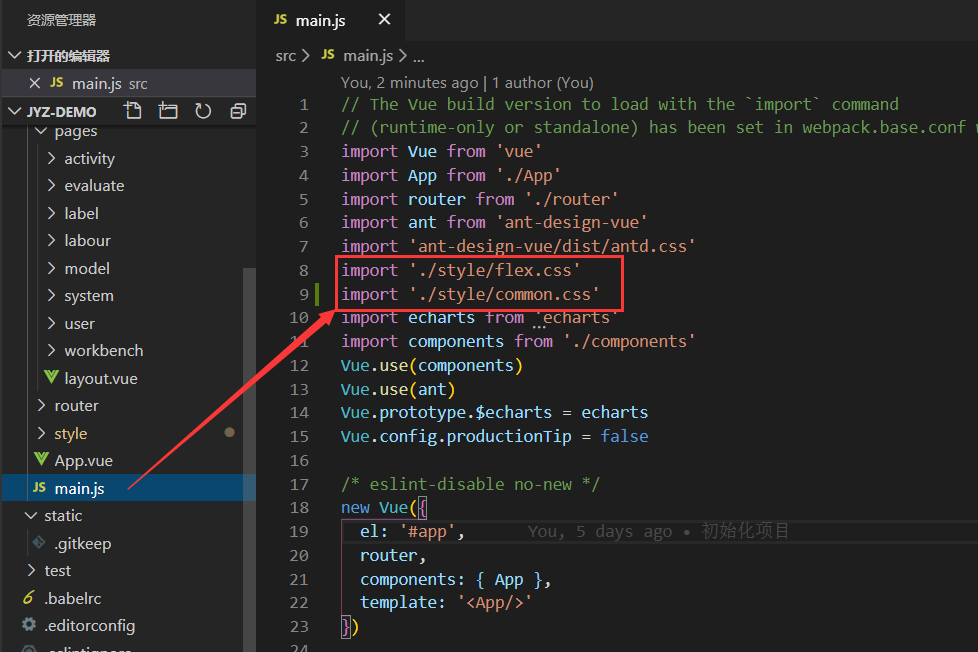Click 'Vue.use(ant)' on line 13
978x652 pixels.
pyautogui.click(x=398, y=389)
